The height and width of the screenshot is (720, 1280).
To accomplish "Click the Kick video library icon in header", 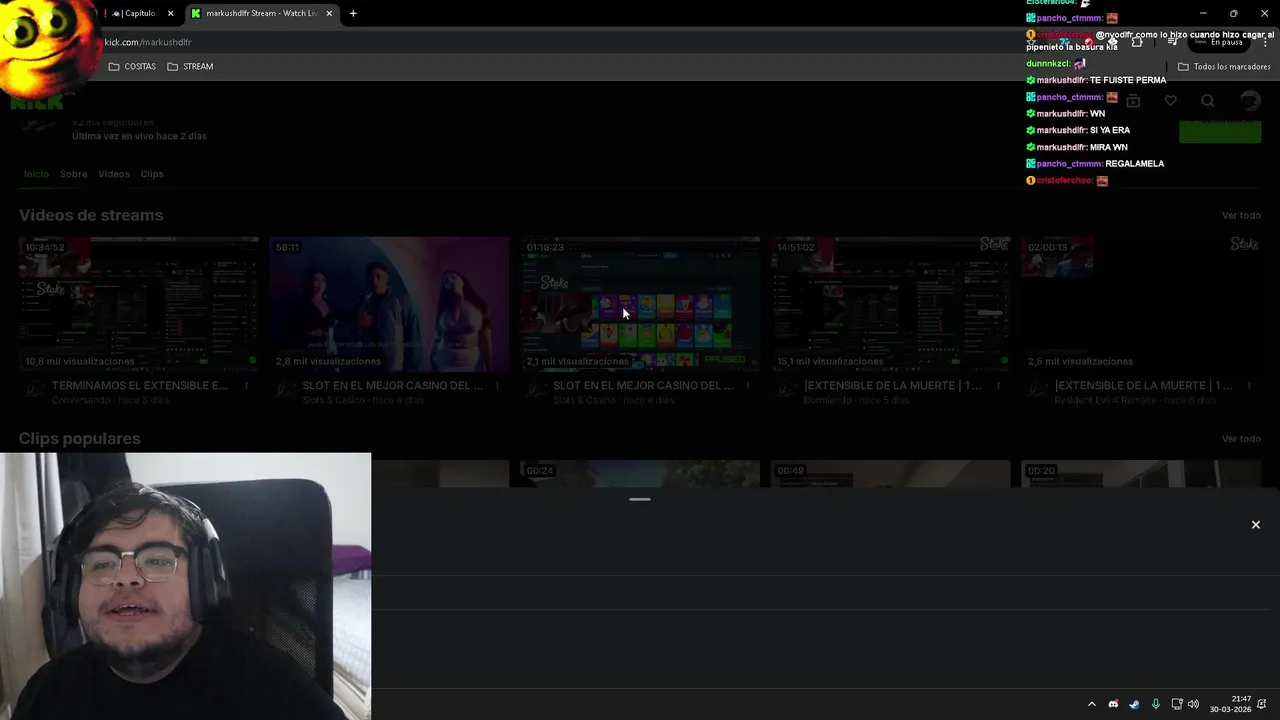I will [x=1133, y=101].
